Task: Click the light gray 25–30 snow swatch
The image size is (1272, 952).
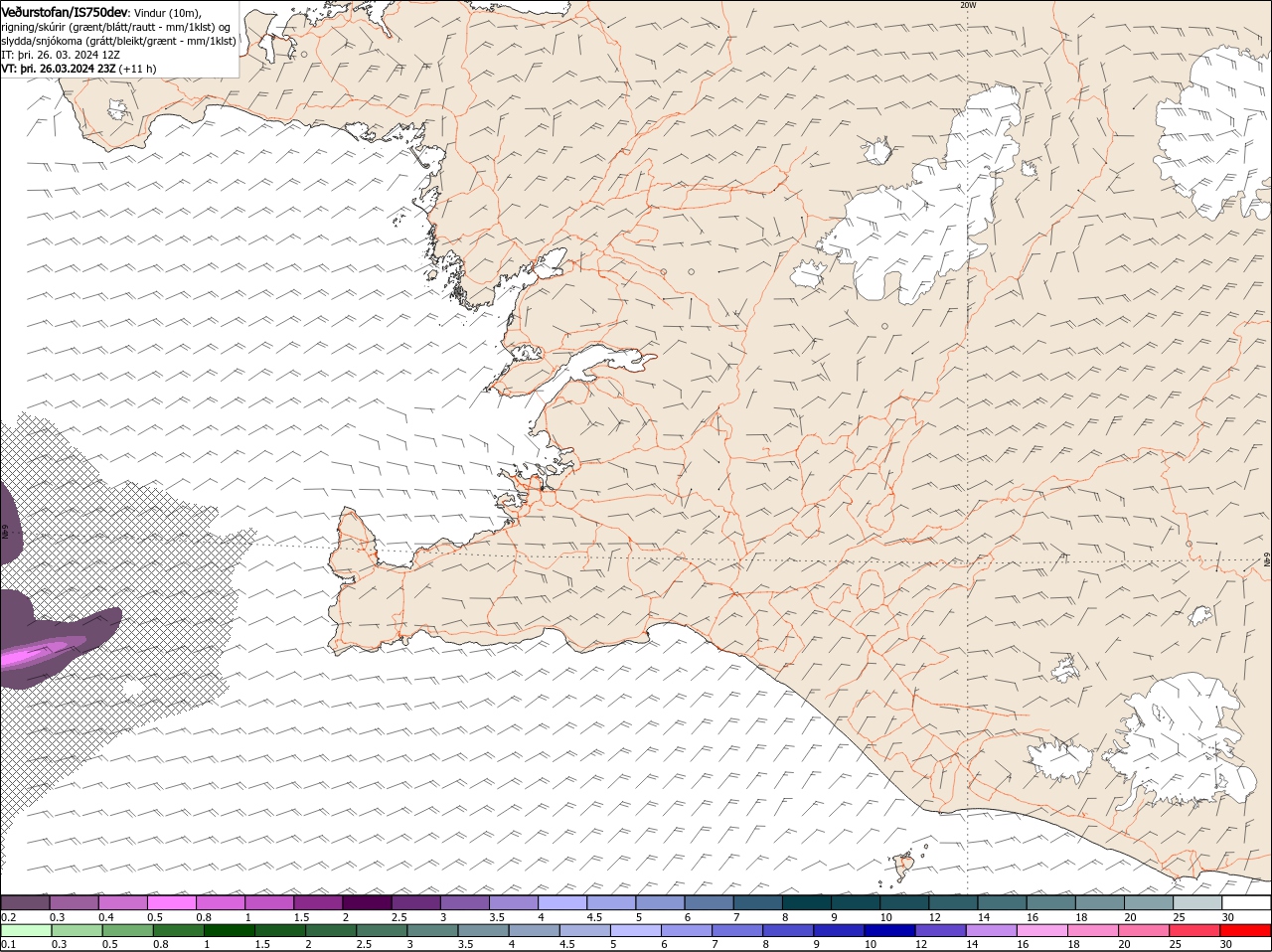Action: pos(1197,902)
